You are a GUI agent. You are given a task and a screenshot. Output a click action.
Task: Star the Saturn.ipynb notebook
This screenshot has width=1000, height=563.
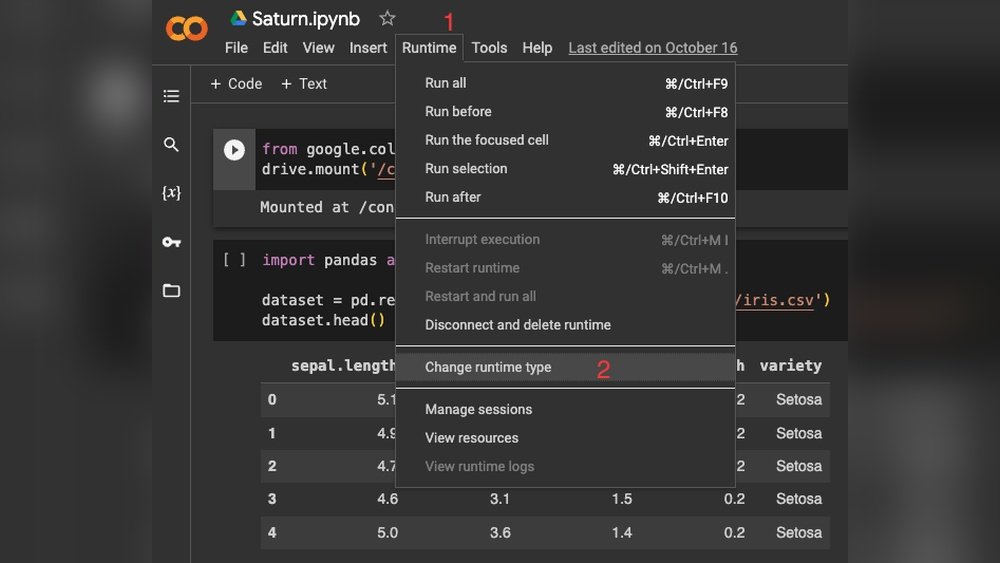[387, 19]
